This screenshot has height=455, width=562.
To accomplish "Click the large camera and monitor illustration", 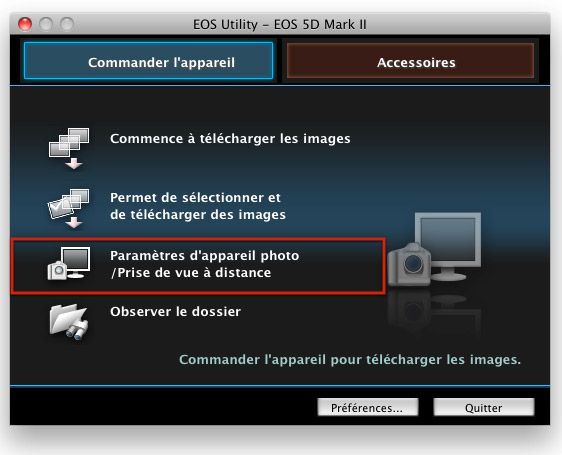I will pyautogui.click(x=434, y=249).
